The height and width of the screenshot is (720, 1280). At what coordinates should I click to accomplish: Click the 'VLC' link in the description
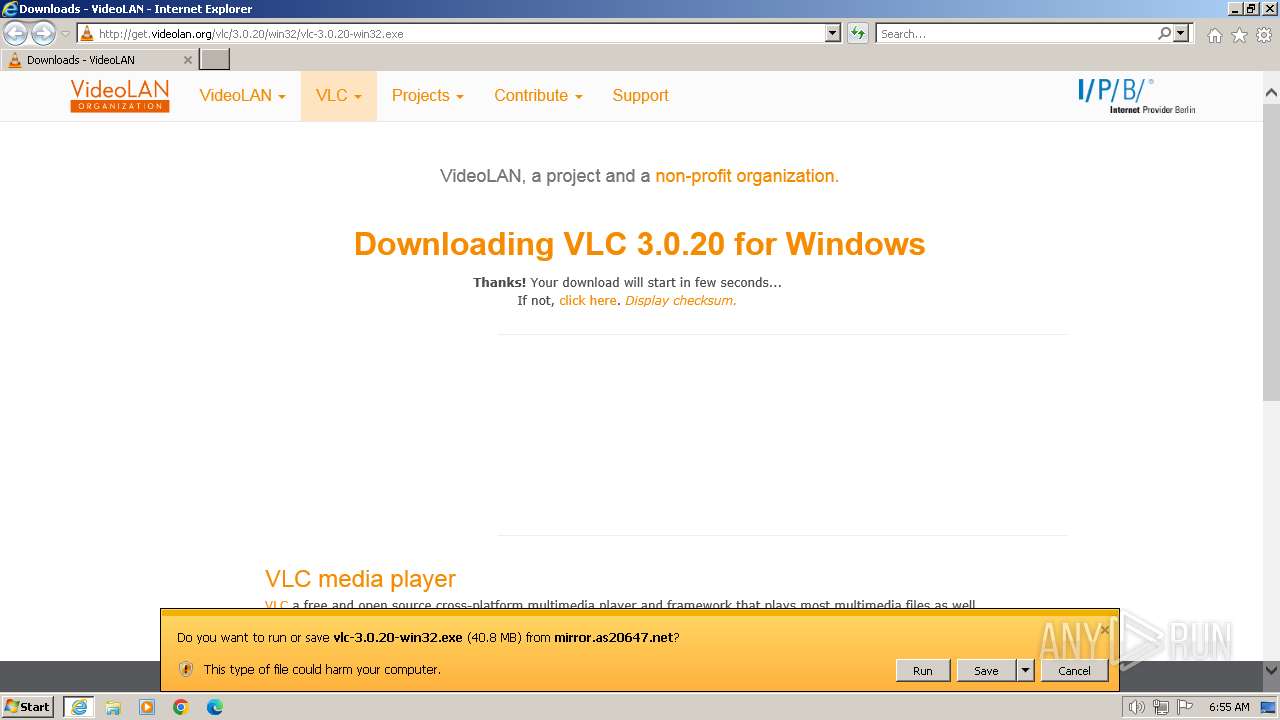pyautogui.click(x=276, y=605)
